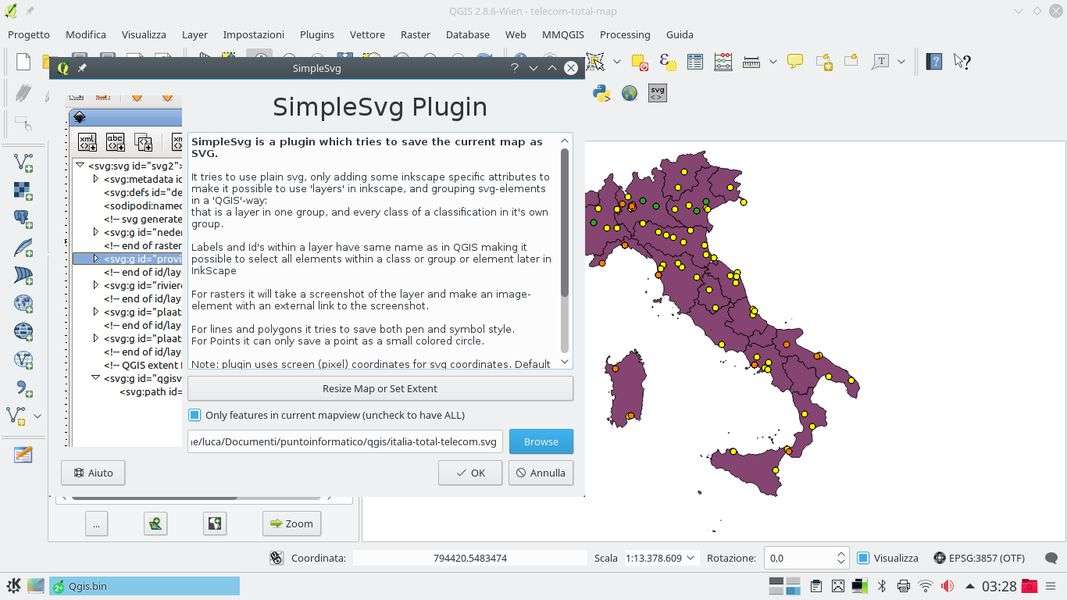The image size is (1067, 600).
Task: Expand the svg:metadata tree node
Action: click(96, 179)
